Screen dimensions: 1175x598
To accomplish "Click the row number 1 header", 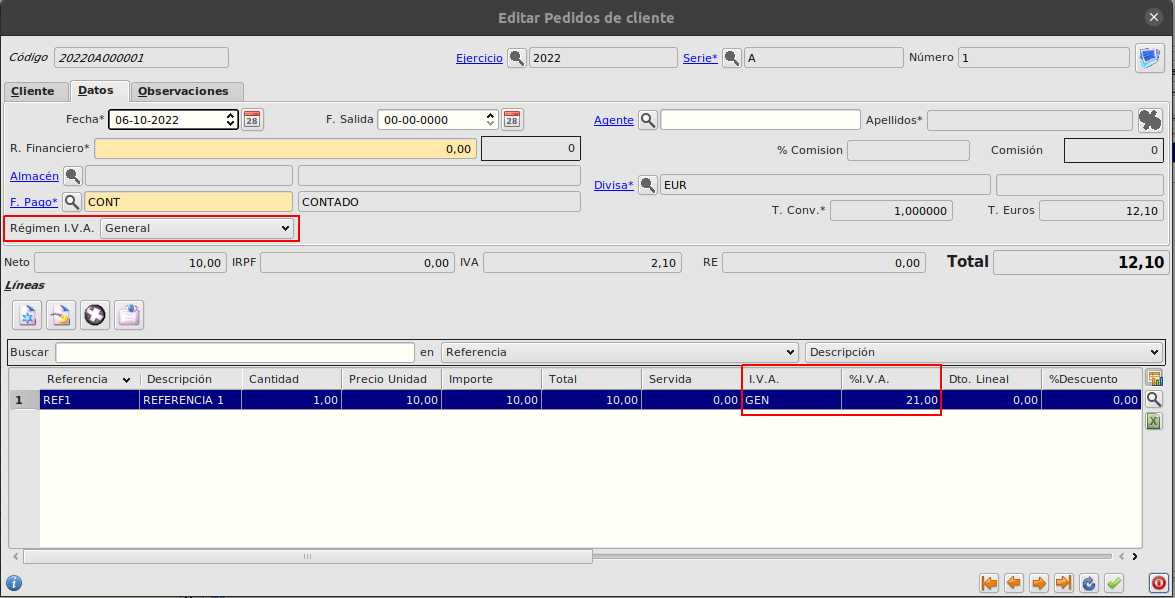I will pos(24,400).
